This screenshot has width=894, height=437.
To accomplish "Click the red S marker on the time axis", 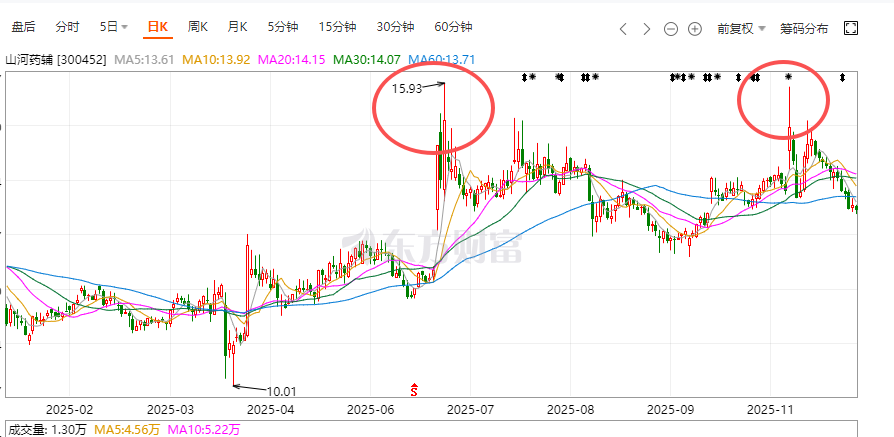I will 415,390.
